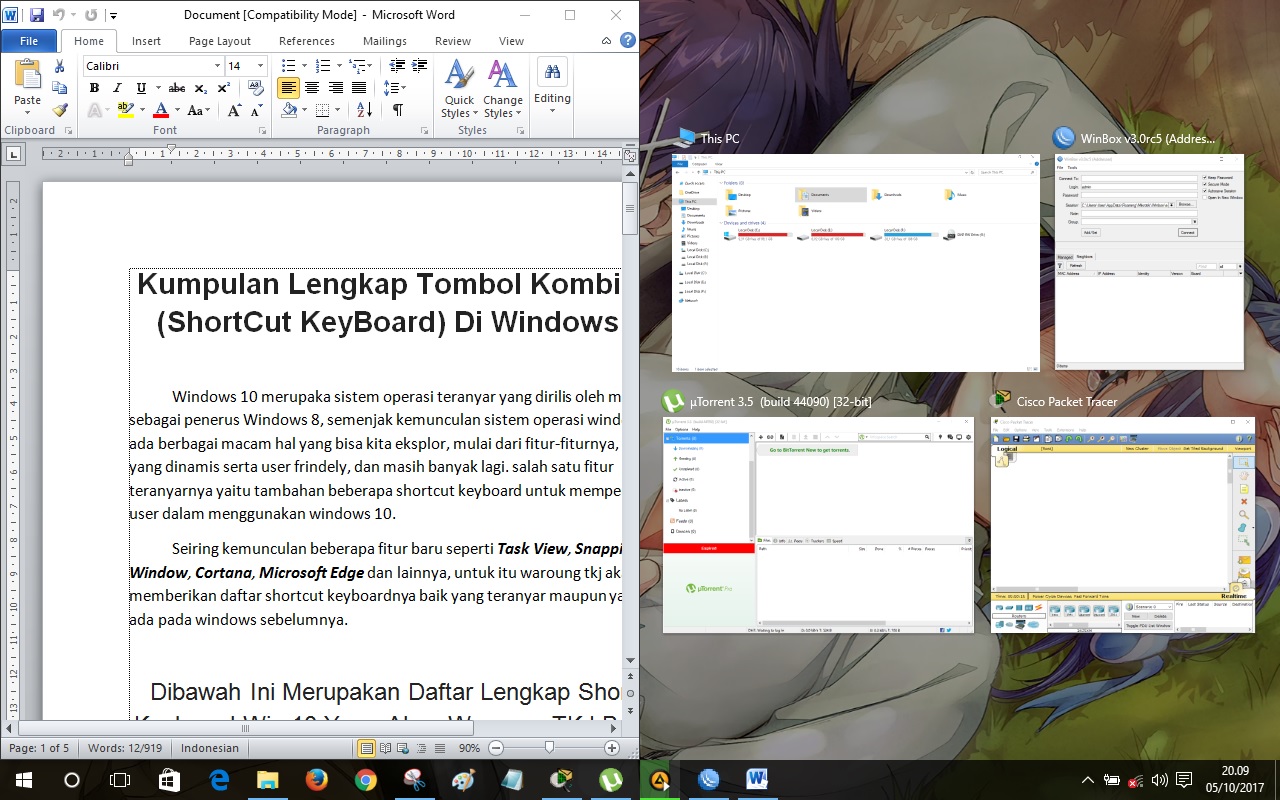Viewport: 1280px width, 800px height.
Task: Adjust the zoom slider in Word's status bar
Action: tap(549, 747)
